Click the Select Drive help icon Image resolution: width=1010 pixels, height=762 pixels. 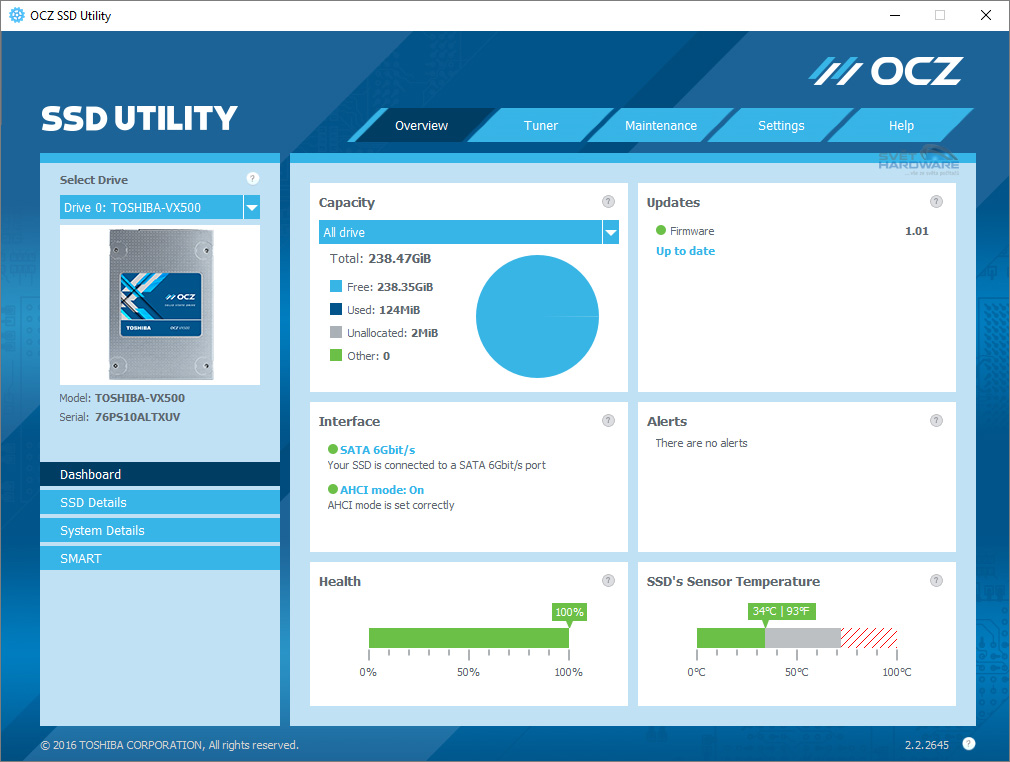[x=253, y=179]
